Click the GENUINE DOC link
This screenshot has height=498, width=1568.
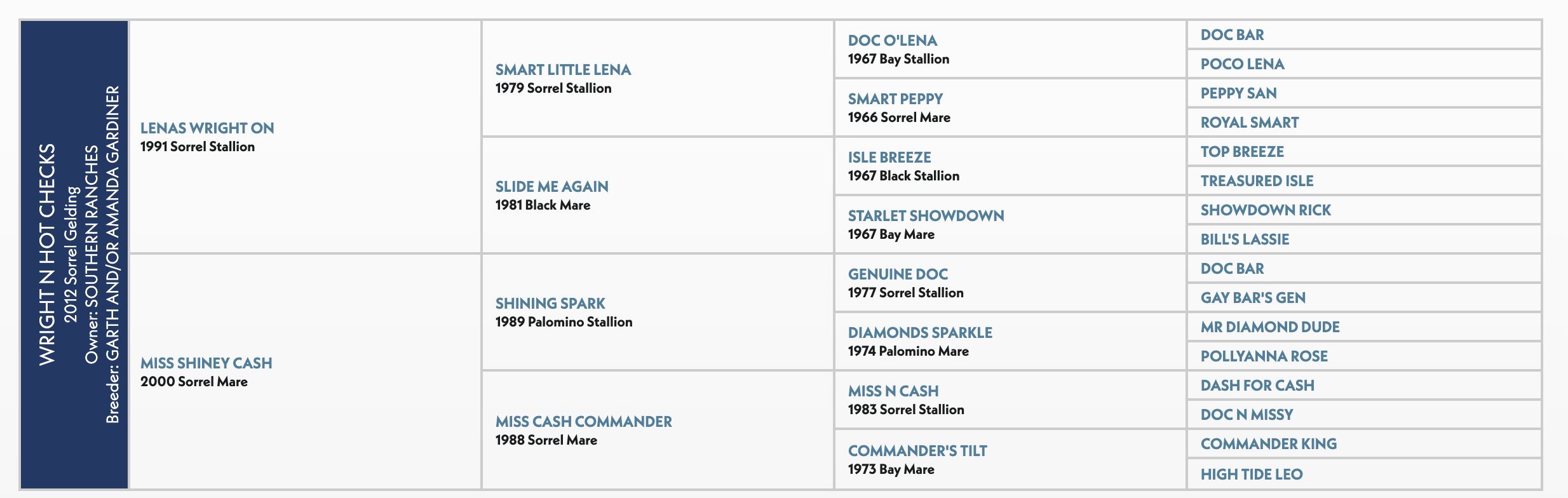(x=898, y=274)
